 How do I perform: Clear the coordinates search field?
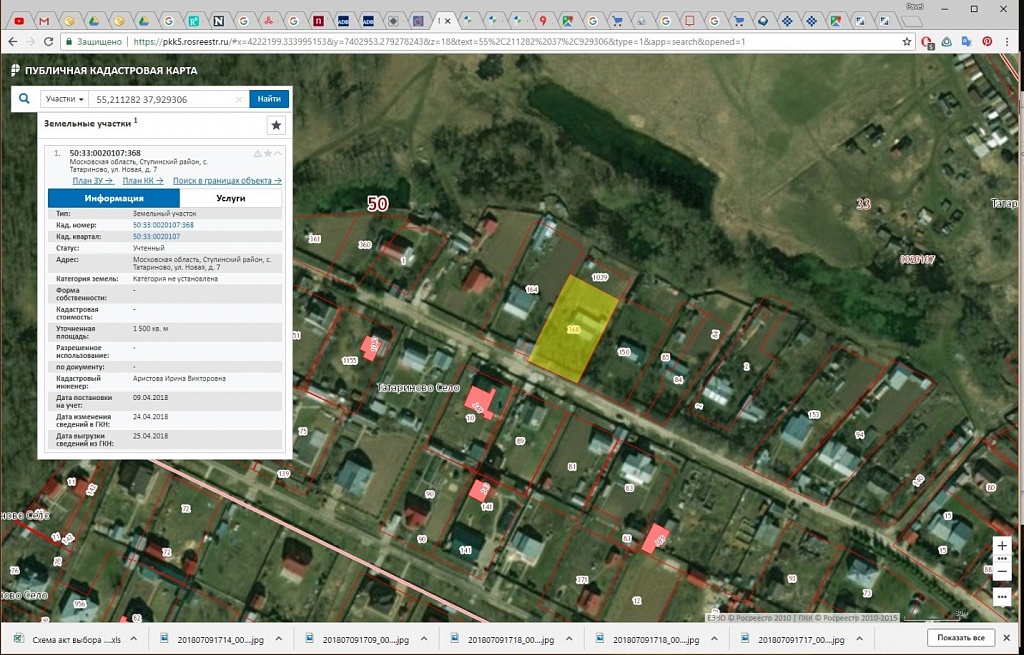click(x=239, y=99)
